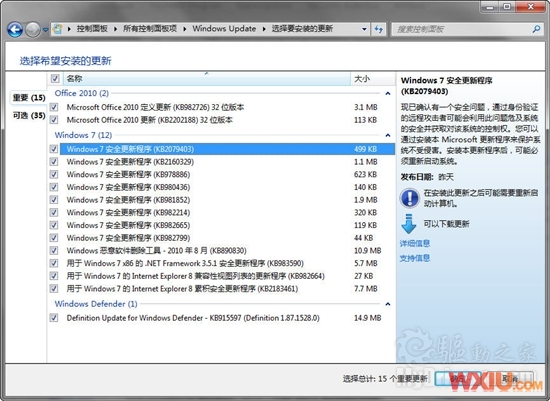Click the search magnifier icon
550x401 pixels.
(x=536, y=29)
